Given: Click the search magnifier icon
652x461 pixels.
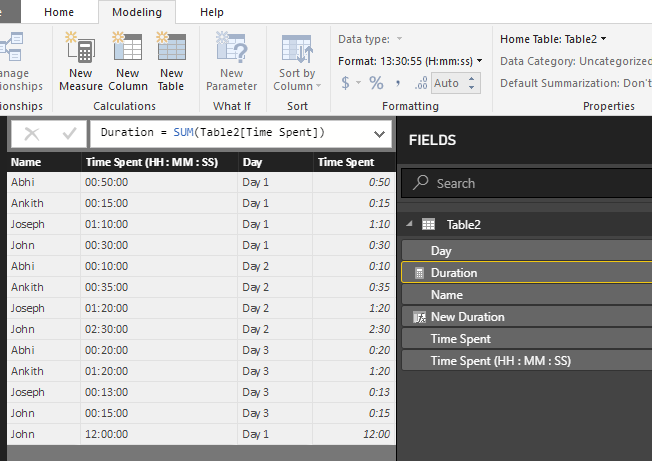Looking at the screenshot, I should pos(420,182).
